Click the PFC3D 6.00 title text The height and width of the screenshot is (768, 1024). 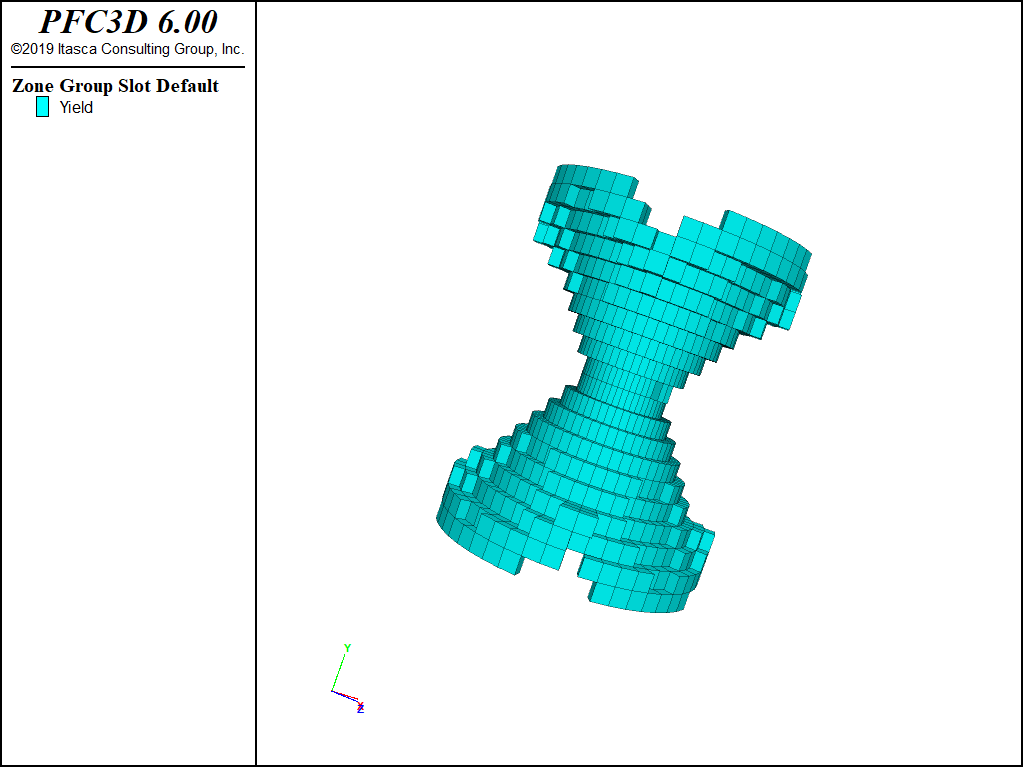coord(129,22)
